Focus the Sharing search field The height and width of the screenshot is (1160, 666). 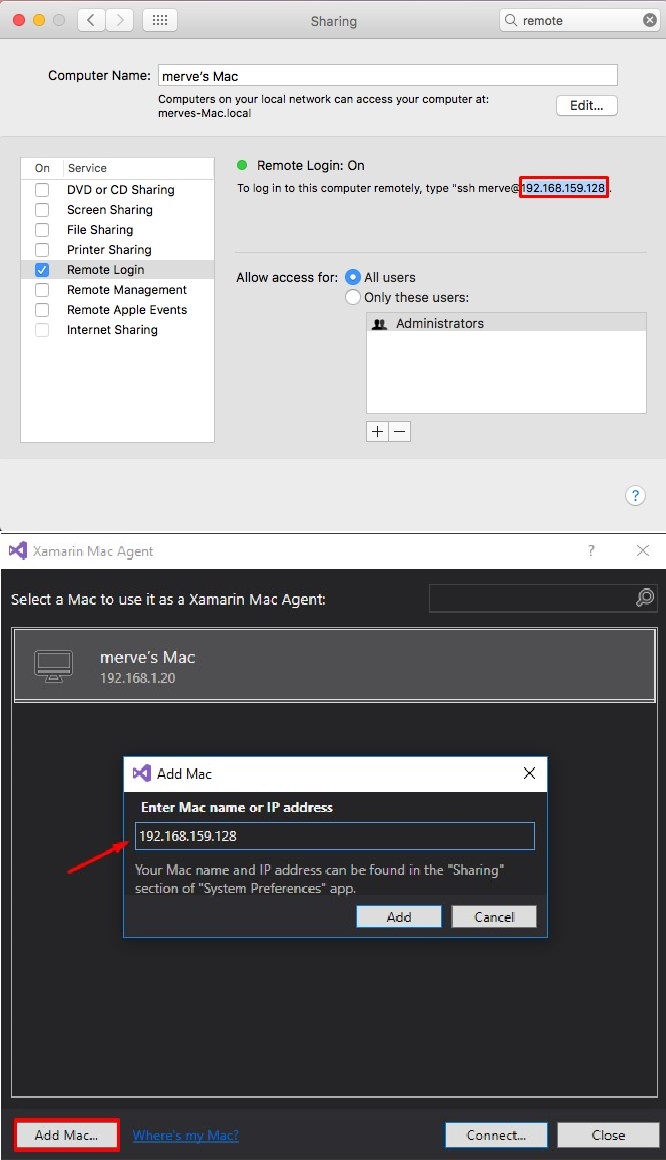(x=579, y=20)
